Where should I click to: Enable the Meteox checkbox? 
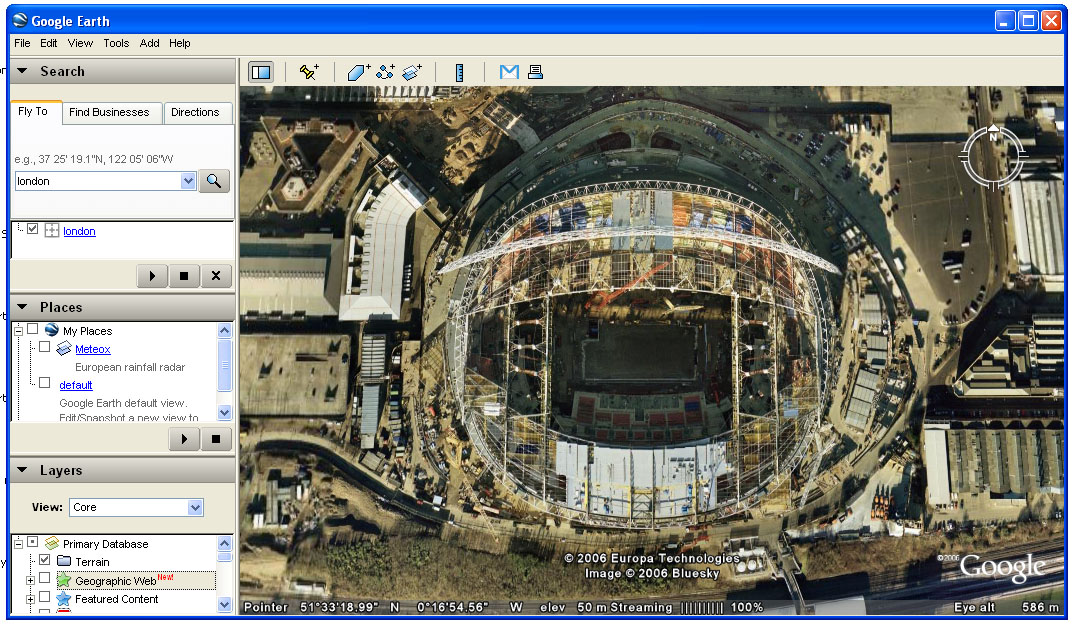tap(45, 347)
